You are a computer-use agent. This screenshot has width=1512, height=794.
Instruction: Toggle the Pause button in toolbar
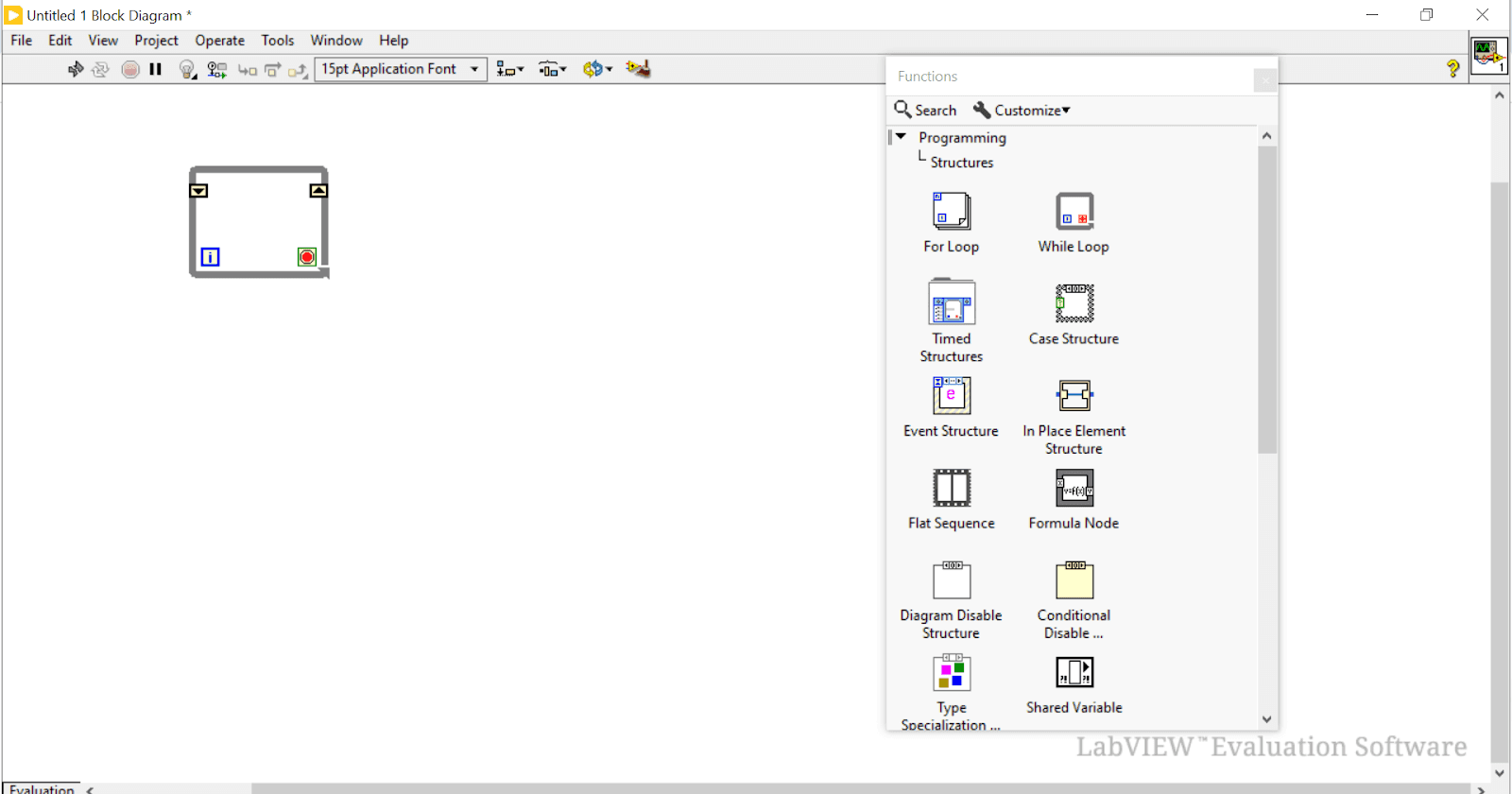point(156,69)
